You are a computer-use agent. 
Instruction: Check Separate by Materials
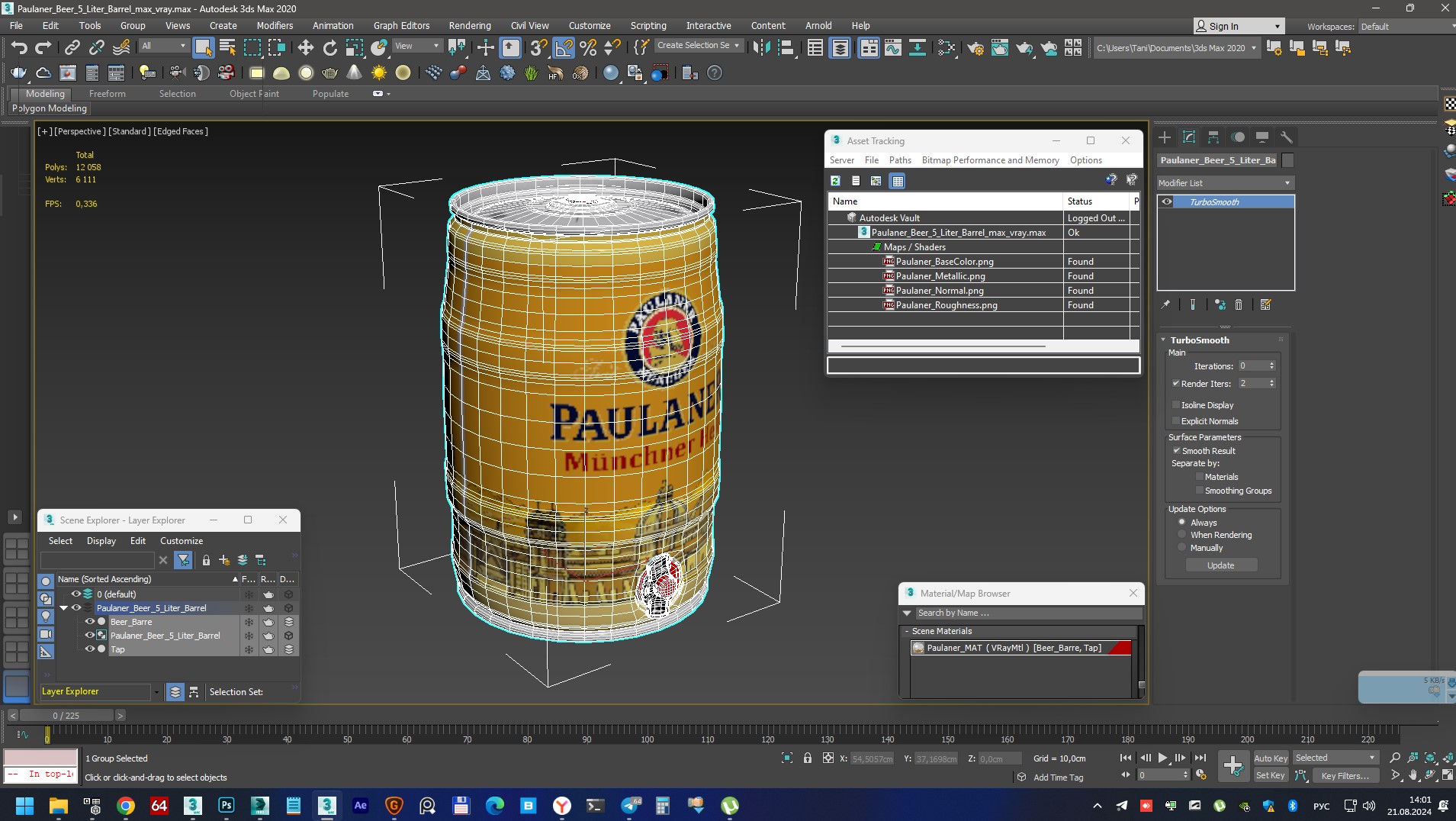pyautogui.click(x=1200, y=476)
